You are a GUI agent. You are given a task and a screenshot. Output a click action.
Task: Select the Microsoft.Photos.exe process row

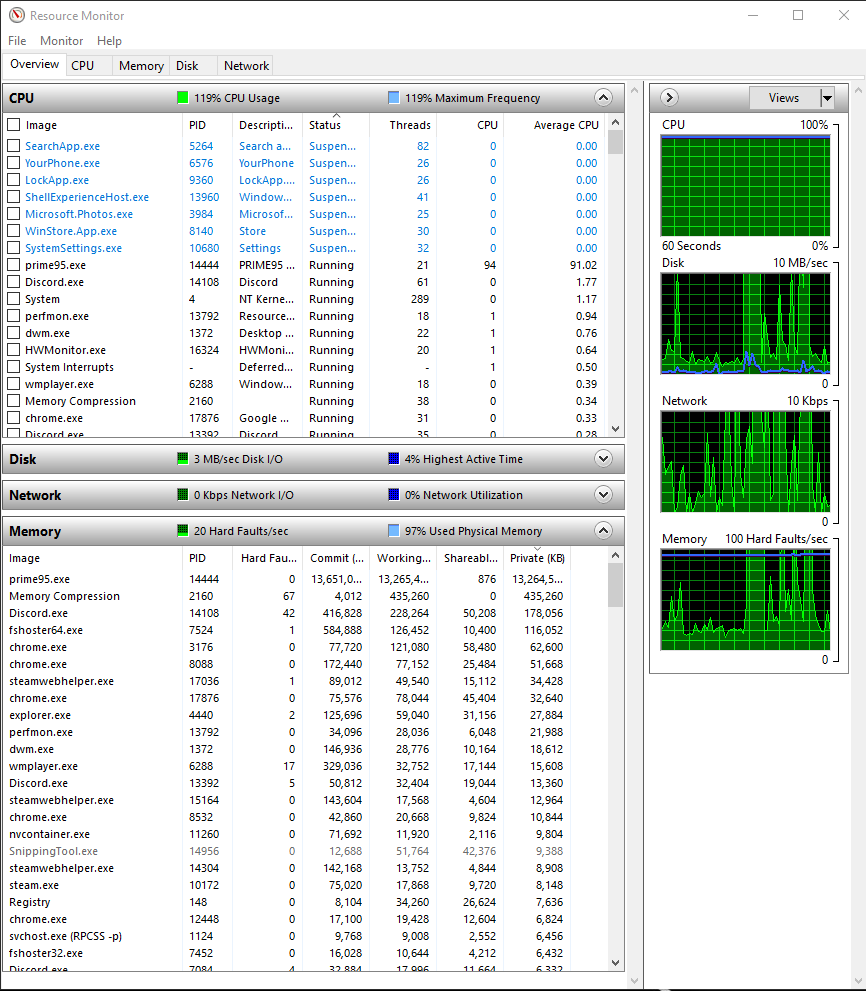click(x=303, y=214)
